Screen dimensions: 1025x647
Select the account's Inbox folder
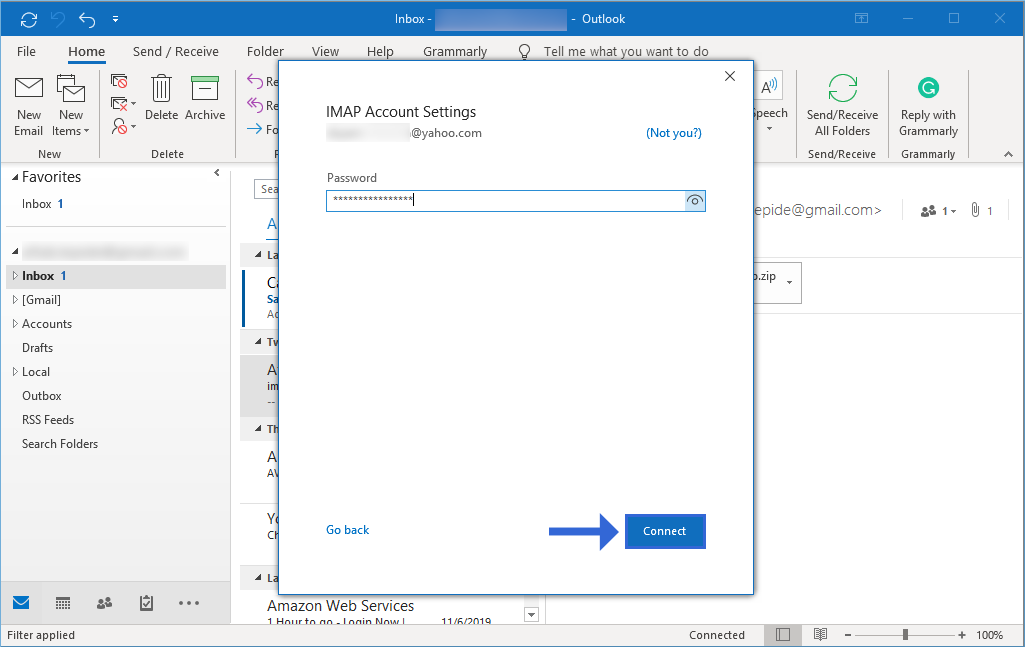pyautogui.click(x=116, y=276)
